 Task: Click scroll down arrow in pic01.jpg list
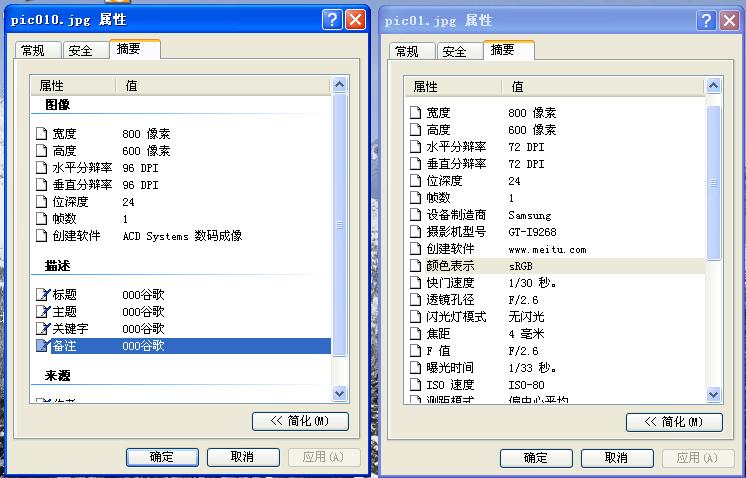pos(713,394)
